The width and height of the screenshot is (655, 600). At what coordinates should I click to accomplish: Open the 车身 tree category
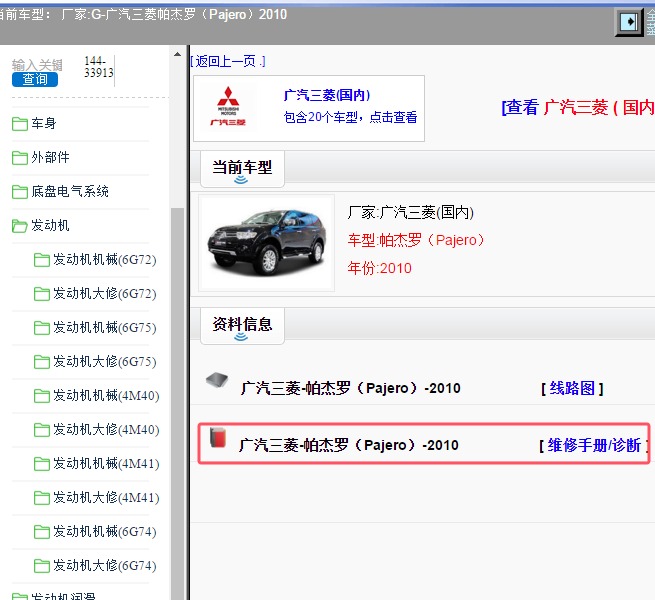point(43,124)
